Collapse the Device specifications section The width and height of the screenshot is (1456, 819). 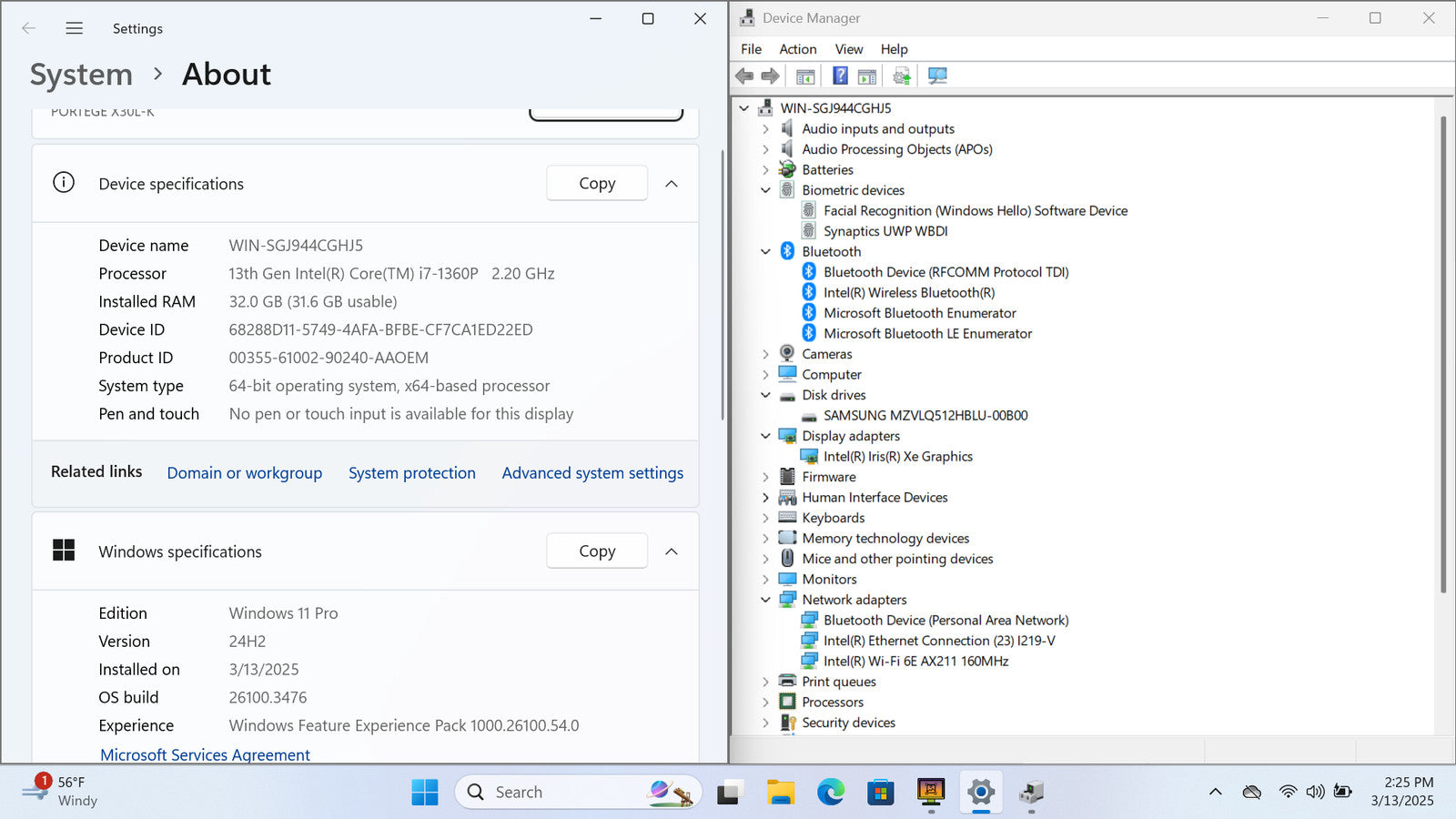pos(672,184)
